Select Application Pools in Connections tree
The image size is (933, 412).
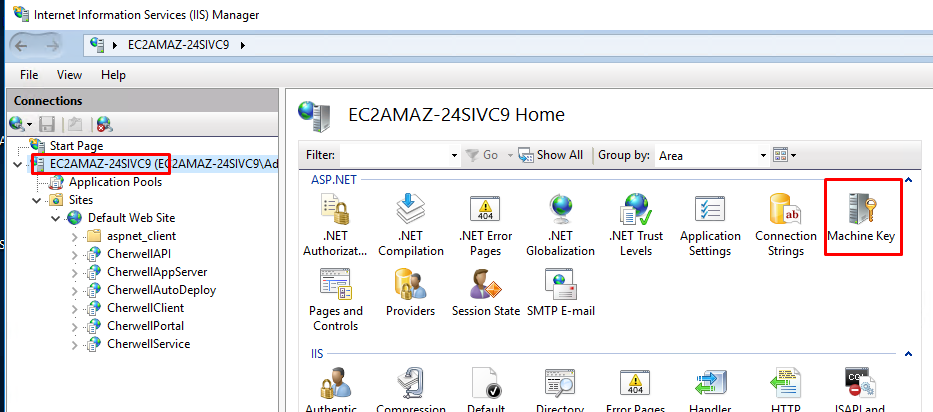tap(114, 182)
